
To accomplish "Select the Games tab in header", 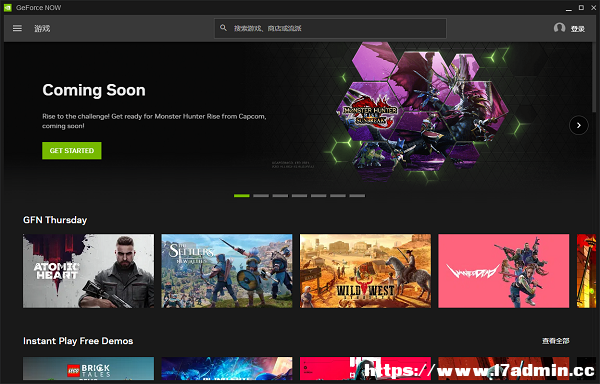I will pyautogui.click(x=42, y=28).
